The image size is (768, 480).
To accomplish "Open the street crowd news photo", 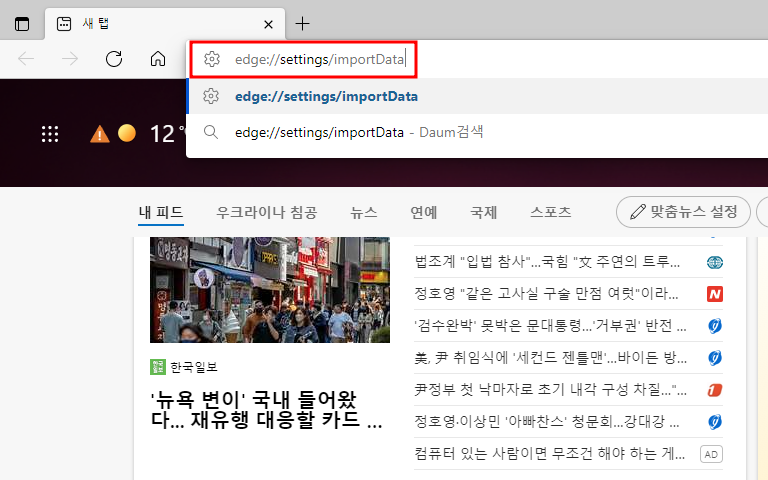I will point(270,290).
